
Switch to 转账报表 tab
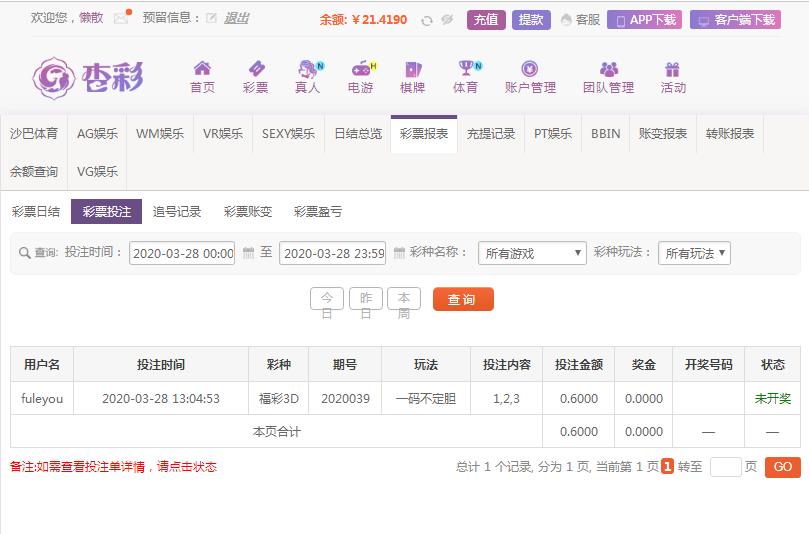click(x=730, y=134)
